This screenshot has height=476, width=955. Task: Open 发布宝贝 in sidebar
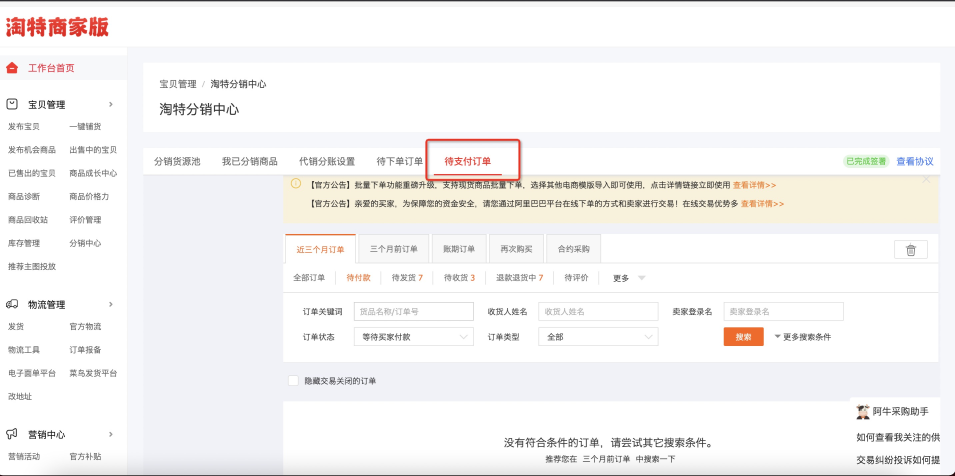[24, 126]
